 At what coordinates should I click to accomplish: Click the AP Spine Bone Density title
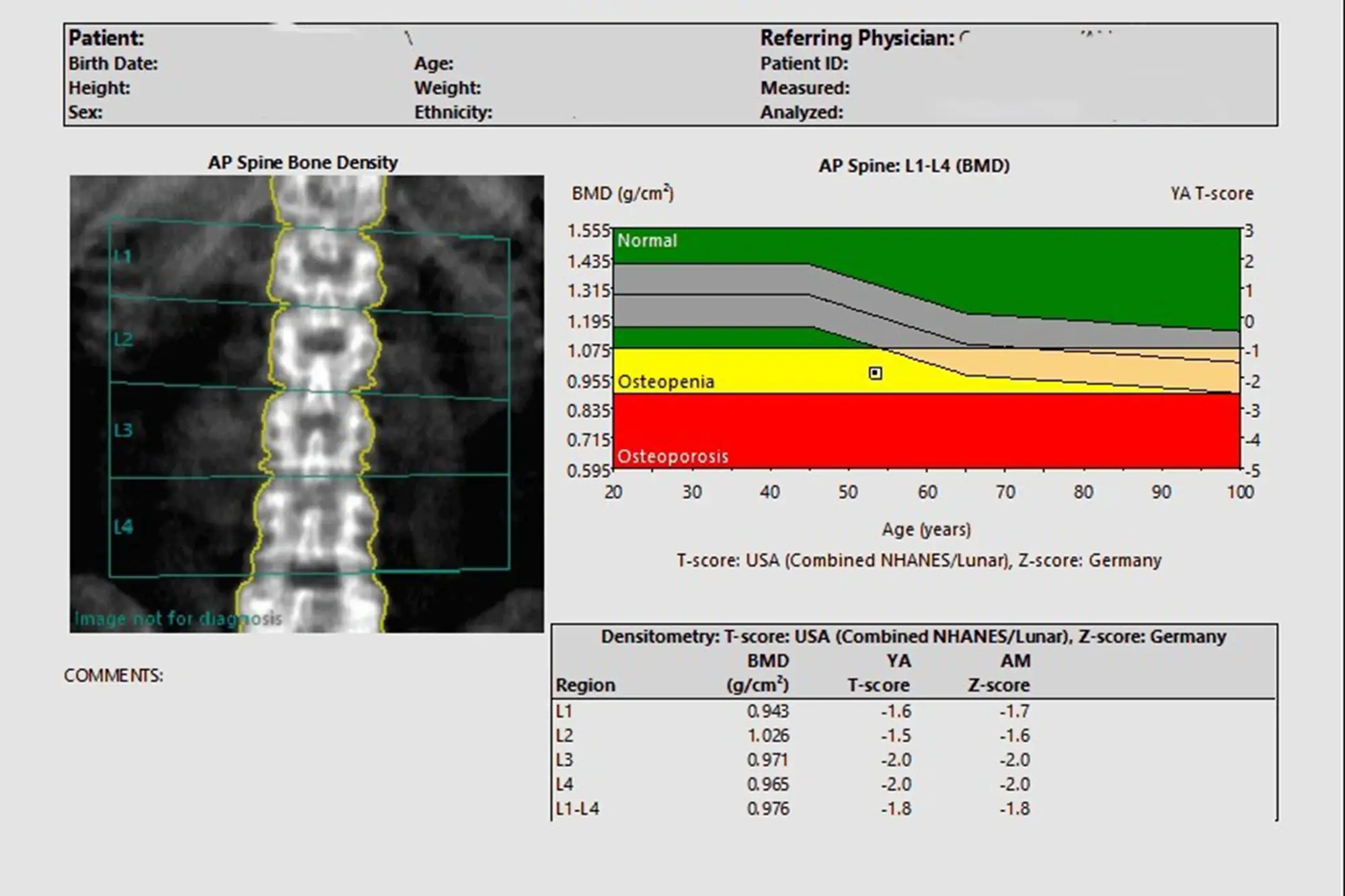(x=303, y=163)
